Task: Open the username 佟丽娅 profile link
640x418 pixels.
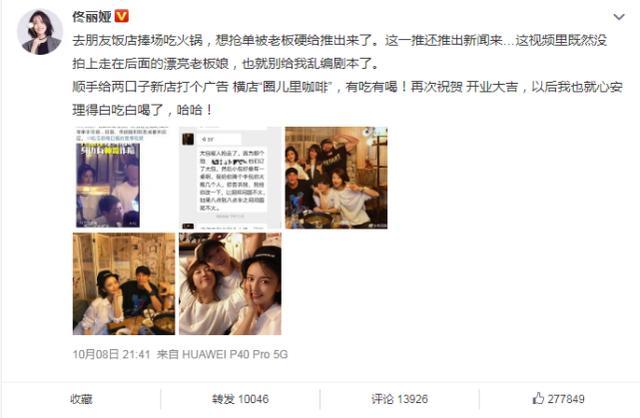Action: [x=92, y=17]
